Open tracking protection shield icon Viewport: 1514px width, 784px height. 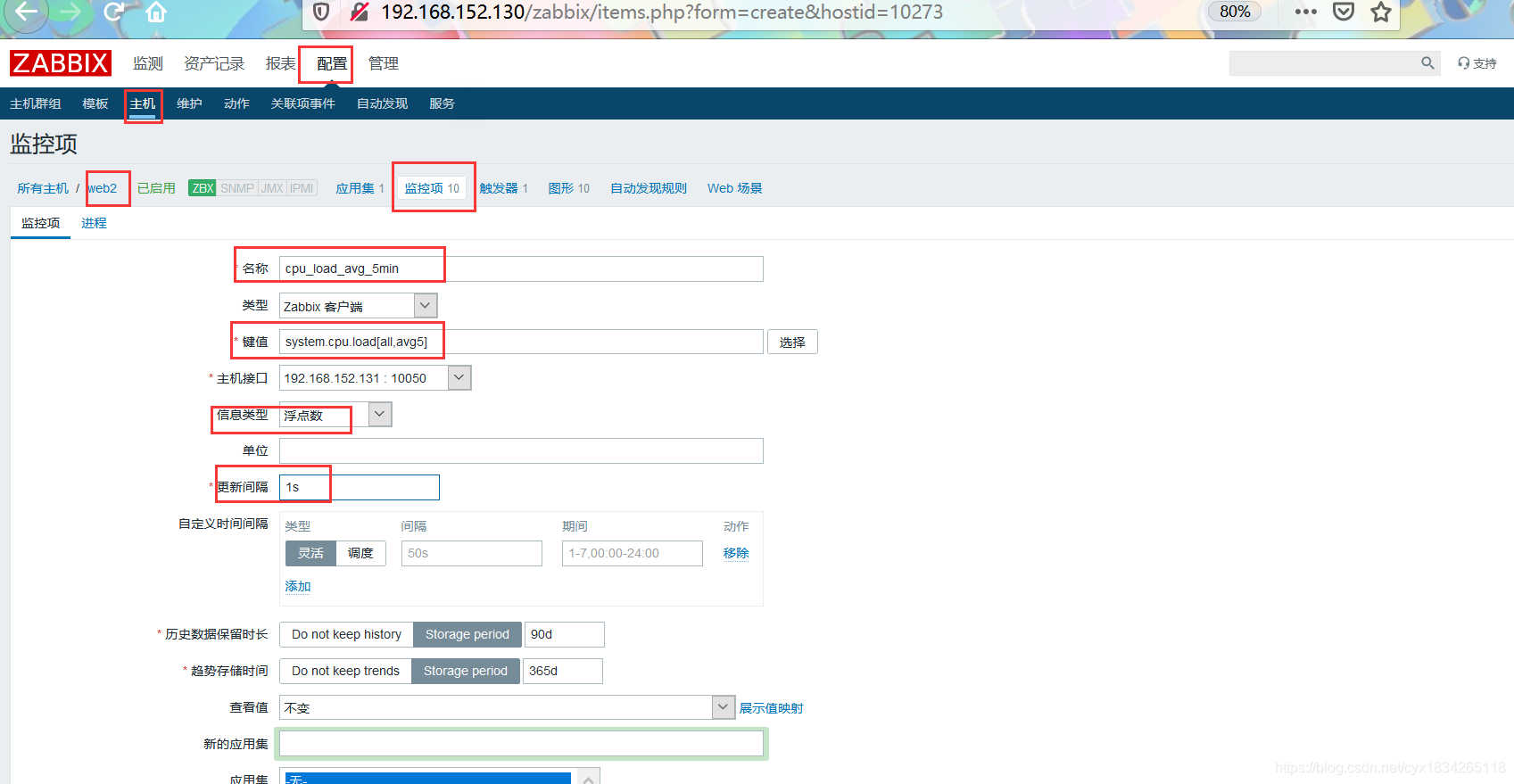322,12
